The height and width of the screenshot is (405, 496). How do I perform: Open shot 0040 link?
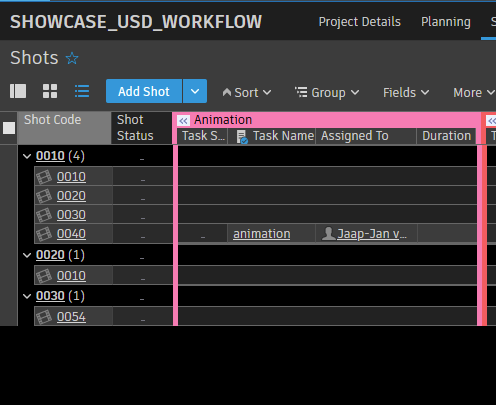(x=71, y=234)
